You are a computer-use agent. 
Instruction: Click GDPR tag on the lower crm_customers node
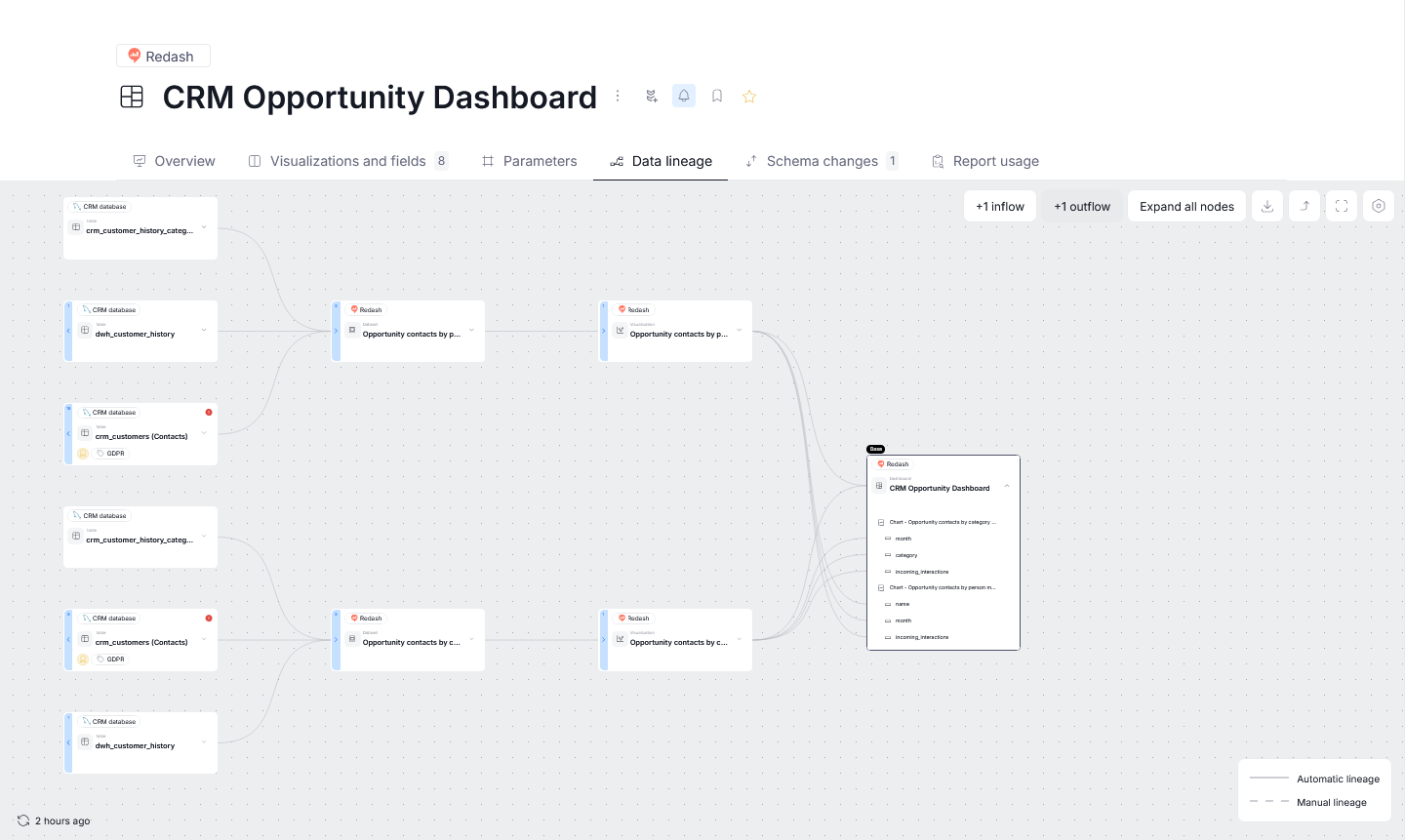(115, 660)
